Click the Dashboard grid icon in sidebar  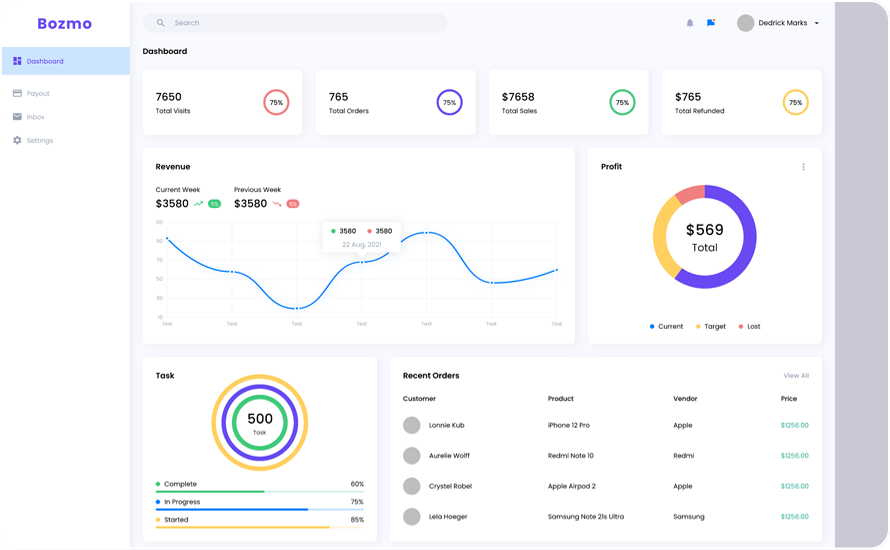[17, 61]
